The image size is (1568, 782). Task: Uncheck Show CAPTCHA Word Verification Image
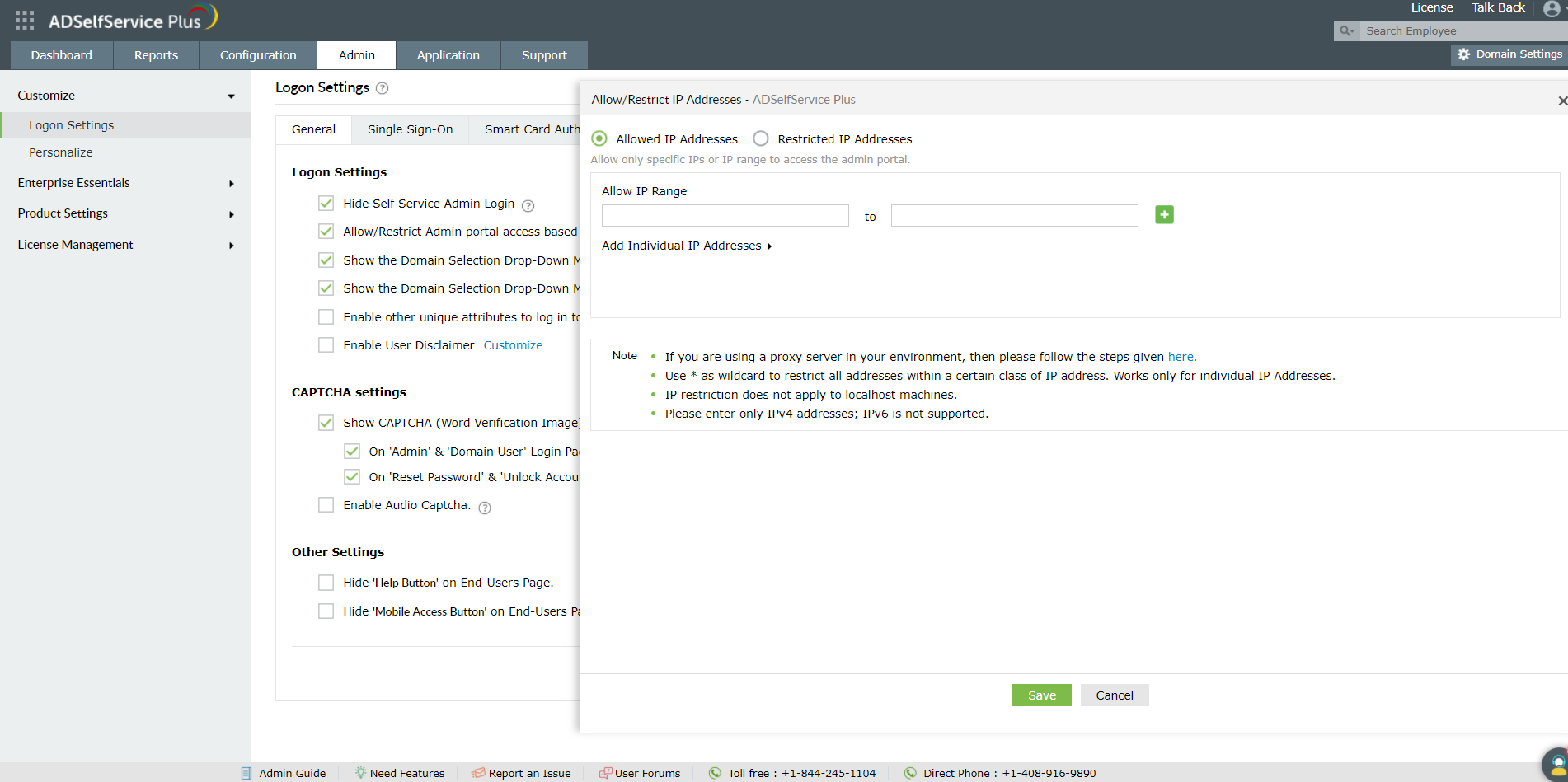point(326,423)
